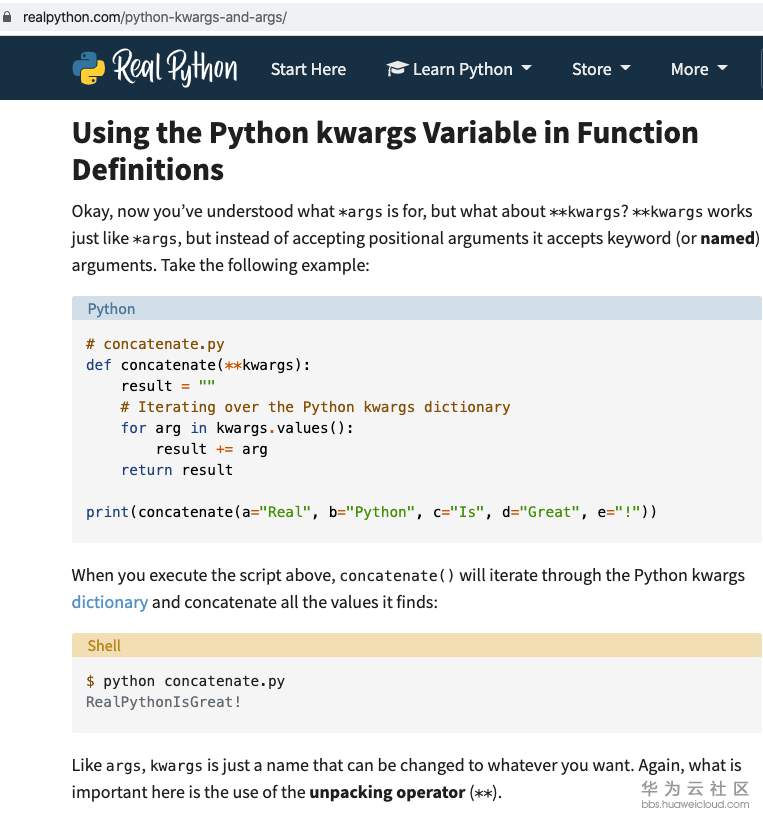The width and height of the screenshot is (763, 819).
Task: Open the More navigation menu label
Action: (x=689, y=69)
